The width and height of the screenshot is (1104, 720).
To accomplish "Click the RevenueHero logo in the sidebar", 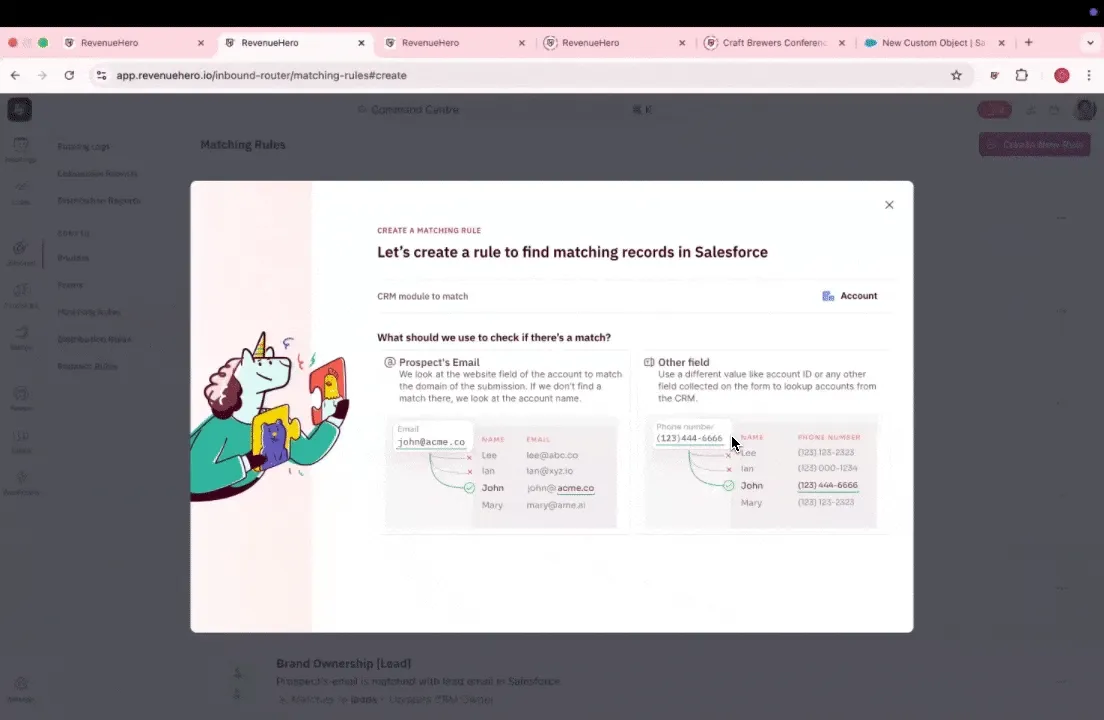I will pos(20,110).
